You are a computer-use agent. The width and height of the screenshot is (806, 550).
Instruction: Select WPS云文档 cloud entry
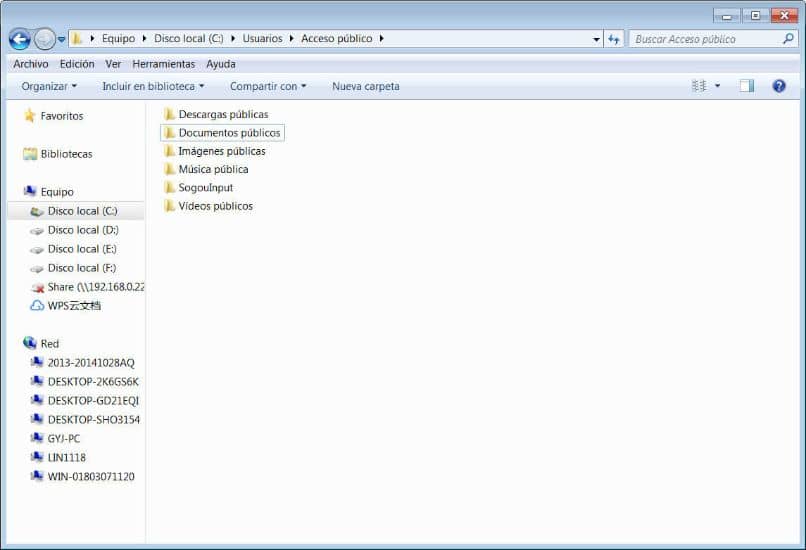click(x=65, y=305)
